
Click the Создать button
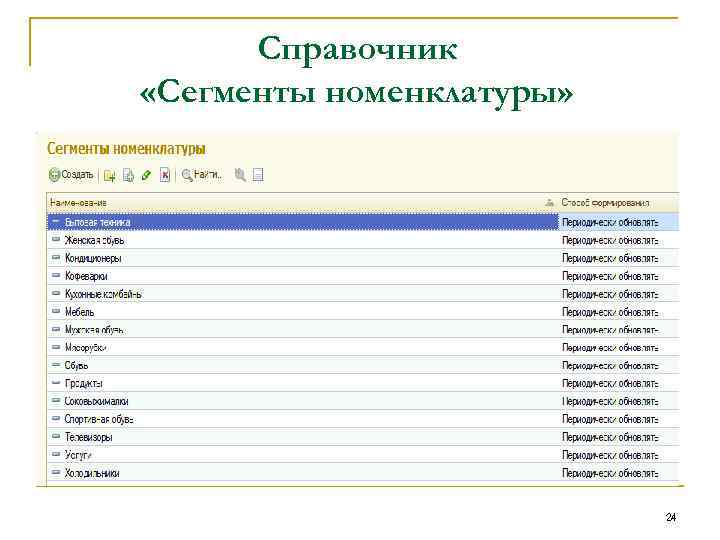click(71, 175)
